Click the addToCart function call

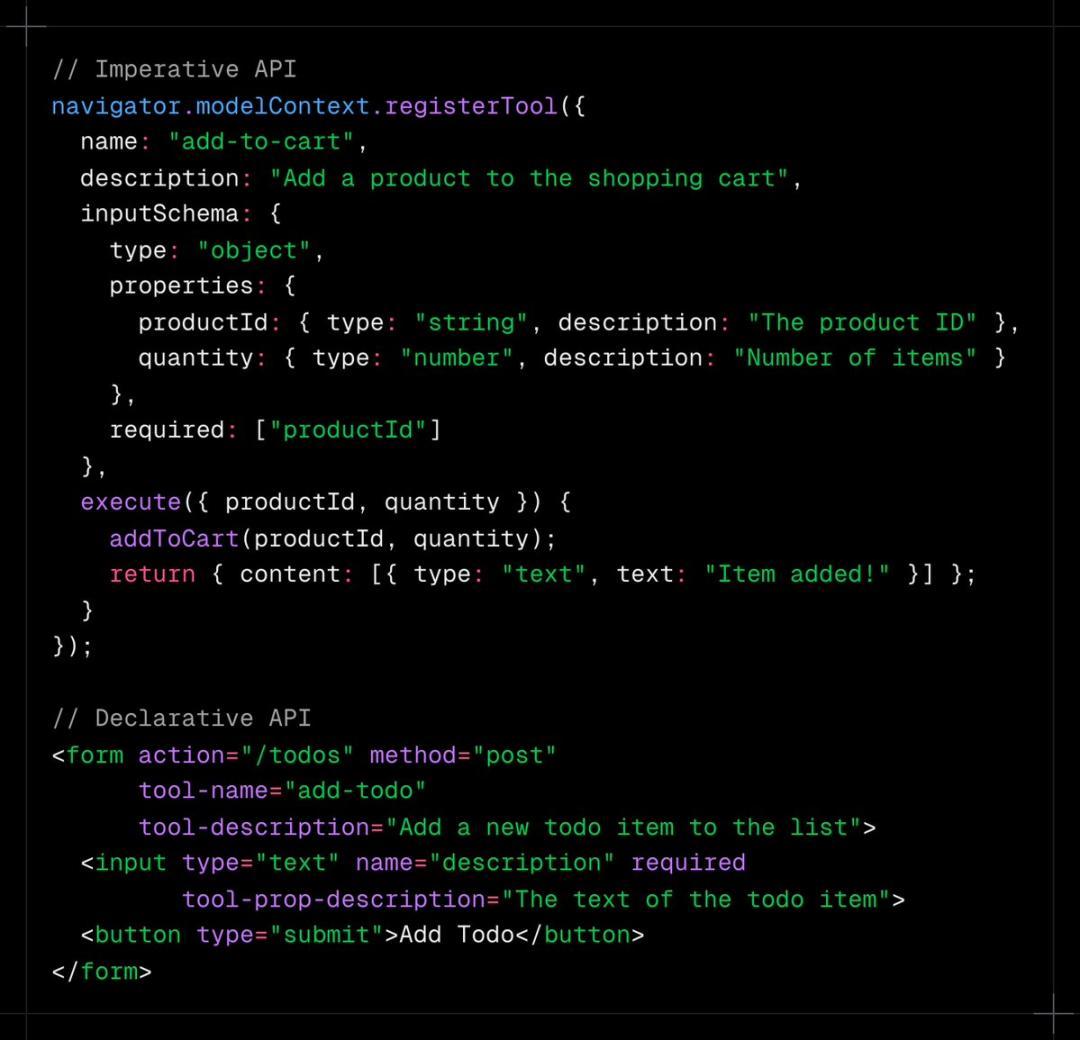(x=174, y=539)
